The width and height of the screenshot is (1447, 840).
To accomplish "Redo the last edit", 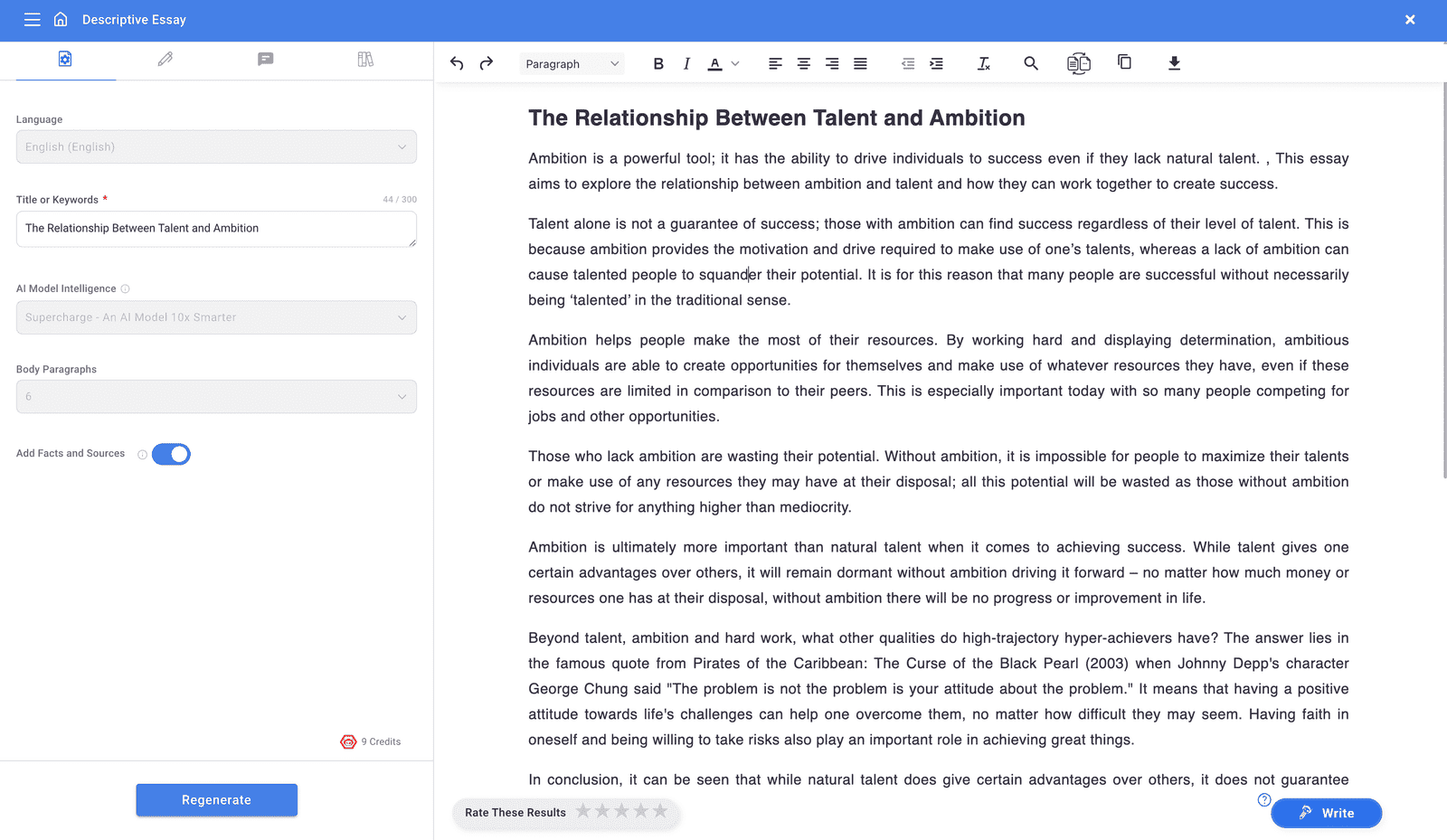I will pyautogui.click(x=487, y=63).
